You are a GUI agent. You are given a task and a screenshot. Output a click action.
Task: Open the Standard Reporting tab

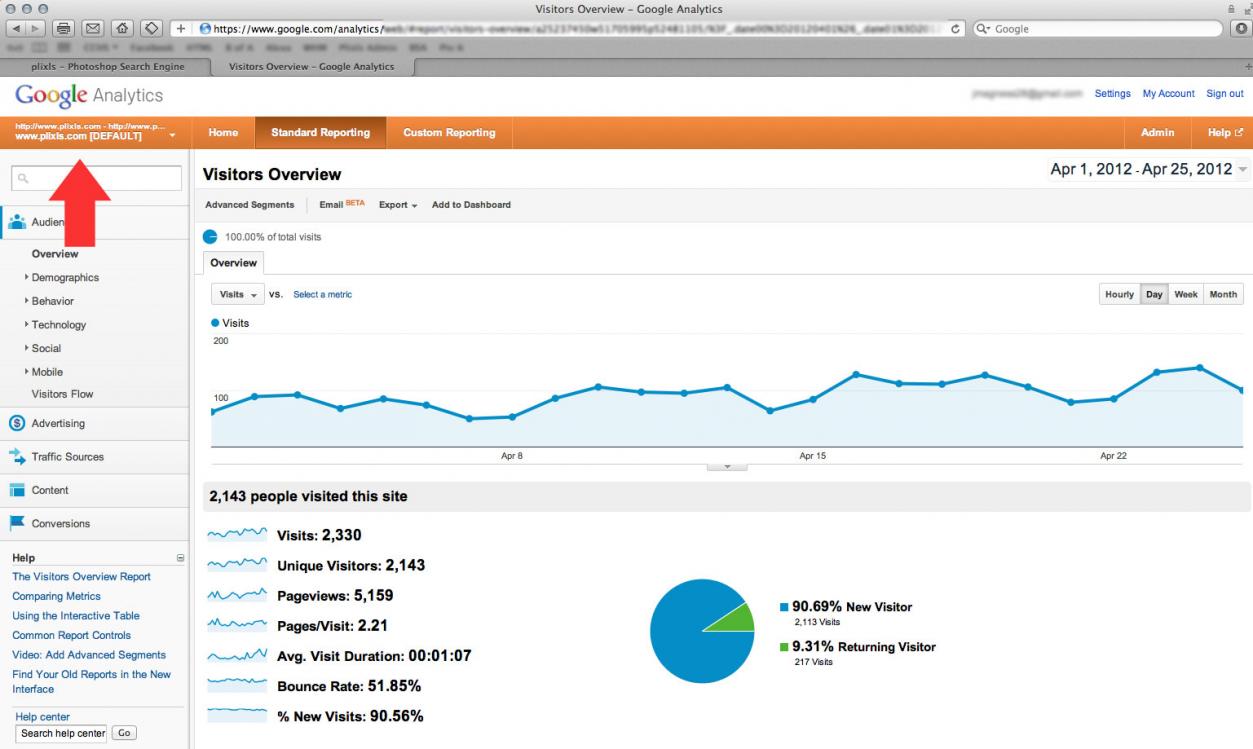(320, 132)
